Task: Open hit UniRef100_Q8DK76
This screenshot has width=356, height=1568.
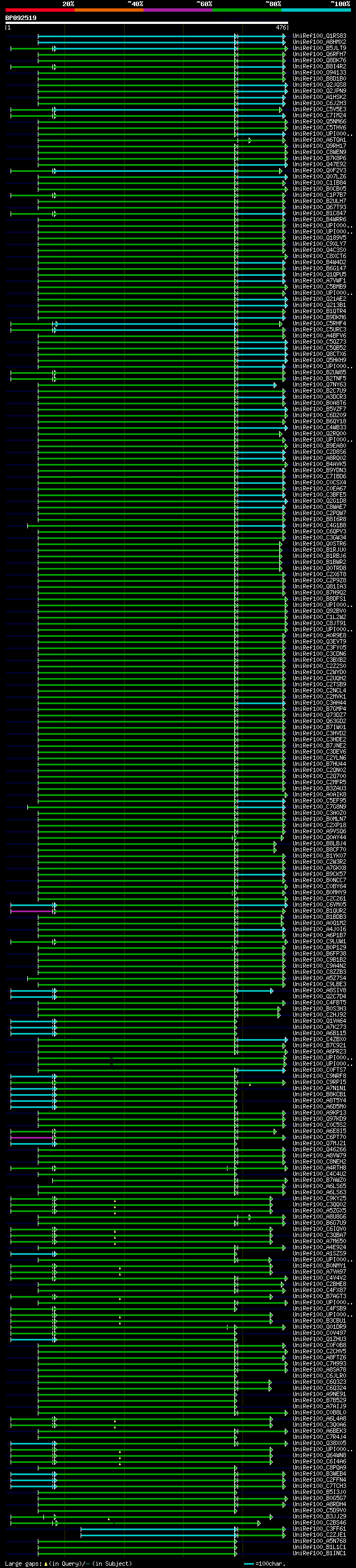Action: 319,60
